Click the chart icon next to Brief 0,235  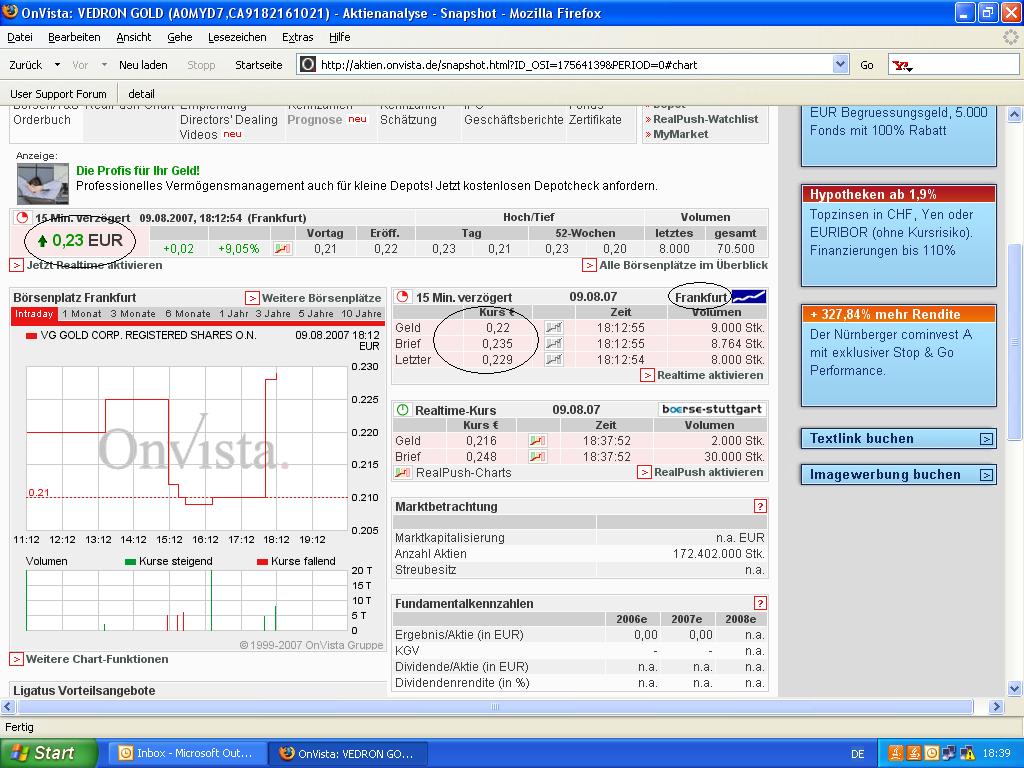(553, 343)
